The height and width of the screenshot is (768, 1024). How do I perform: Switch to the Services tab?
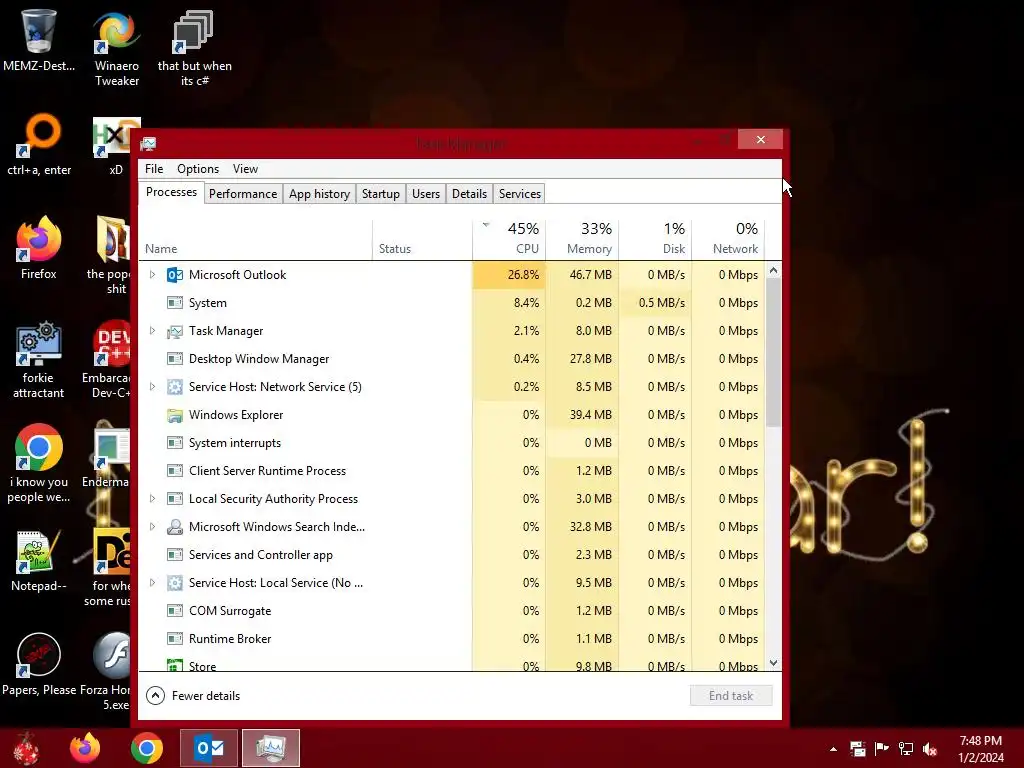(520, 194)
